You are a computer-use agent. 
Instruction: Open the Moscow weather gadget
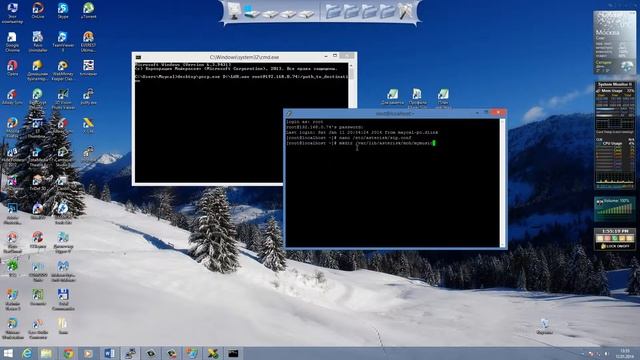click(x=614, y=43)
